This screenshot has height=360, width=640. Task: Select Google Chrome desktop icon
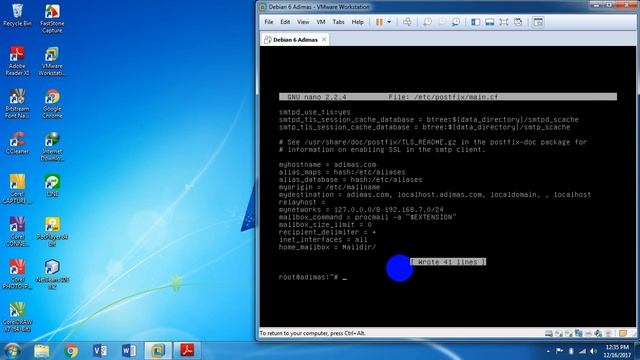(52, 104)
